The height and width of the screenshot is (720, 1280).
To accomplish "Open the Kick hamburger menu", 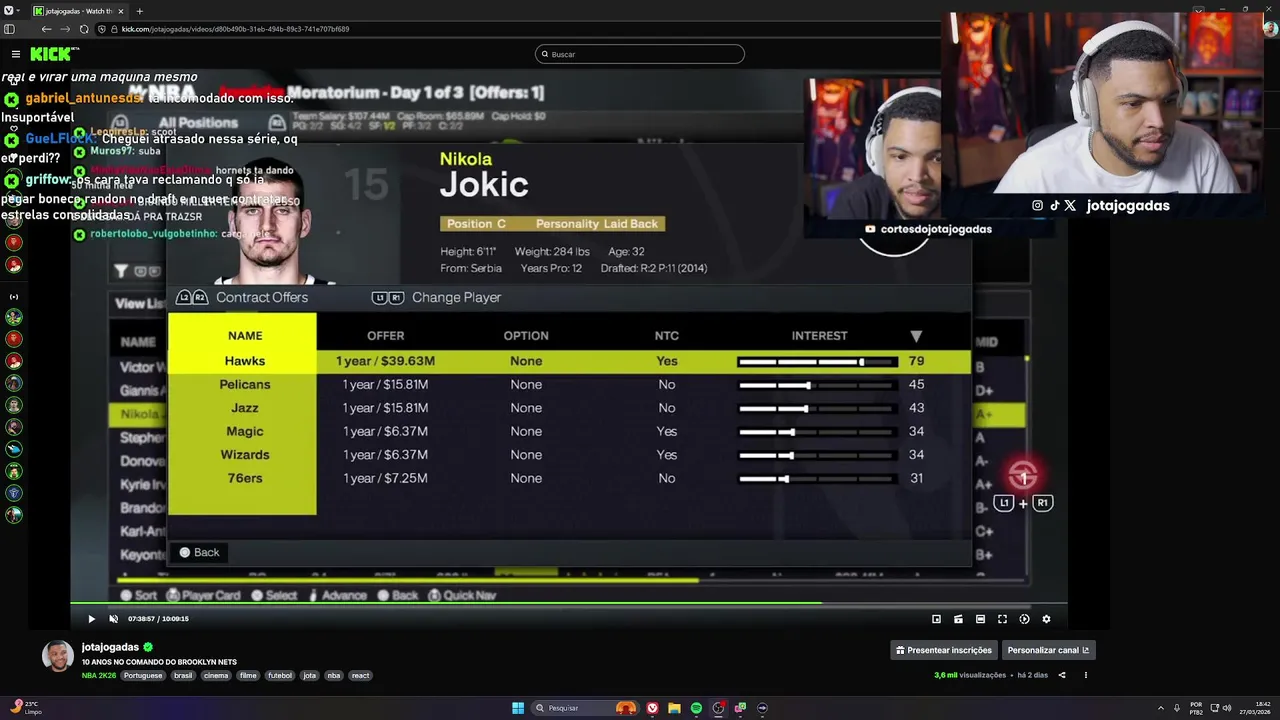I will pos(16,54).
